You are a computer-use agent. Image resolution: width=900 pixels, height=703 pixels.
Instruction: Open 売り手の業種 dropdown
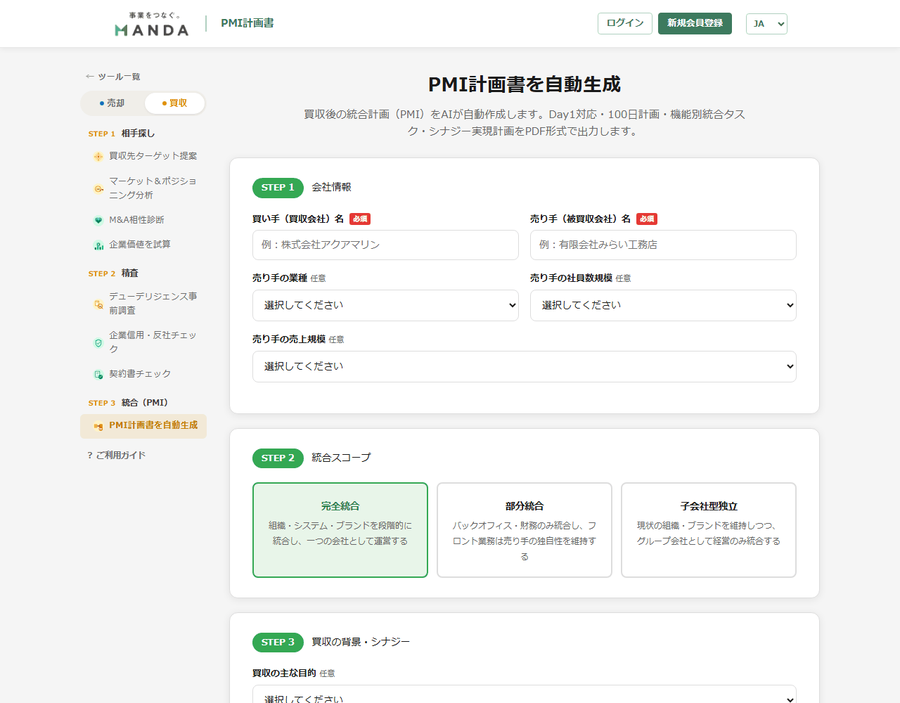tap(385, 305)
